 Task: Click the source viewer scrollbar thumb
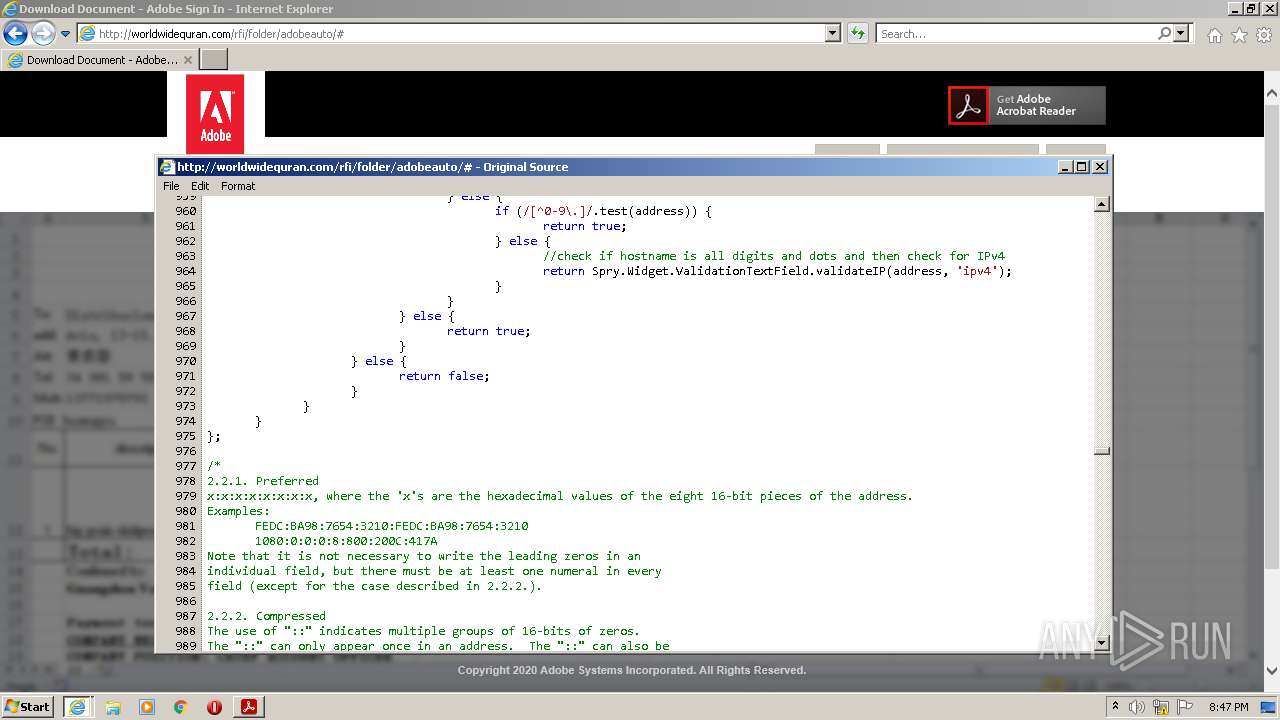pos(1102,450)
